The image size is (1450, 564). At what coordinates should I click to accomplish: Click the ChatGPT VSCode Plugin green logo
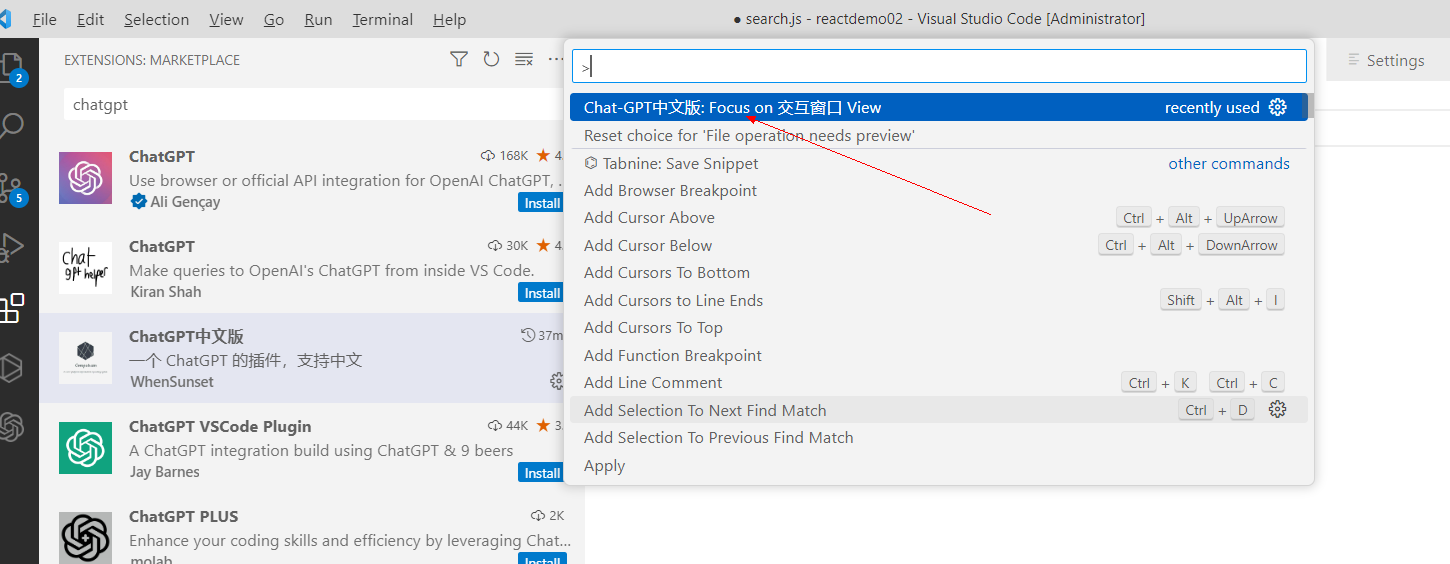coord(85,448)
